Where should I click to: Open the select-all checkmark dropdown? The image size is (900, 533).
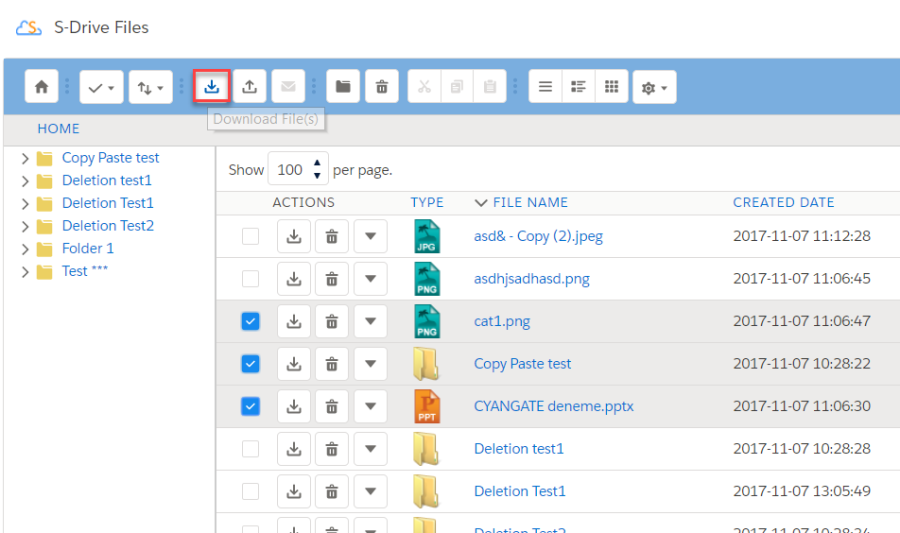[100, 87]
